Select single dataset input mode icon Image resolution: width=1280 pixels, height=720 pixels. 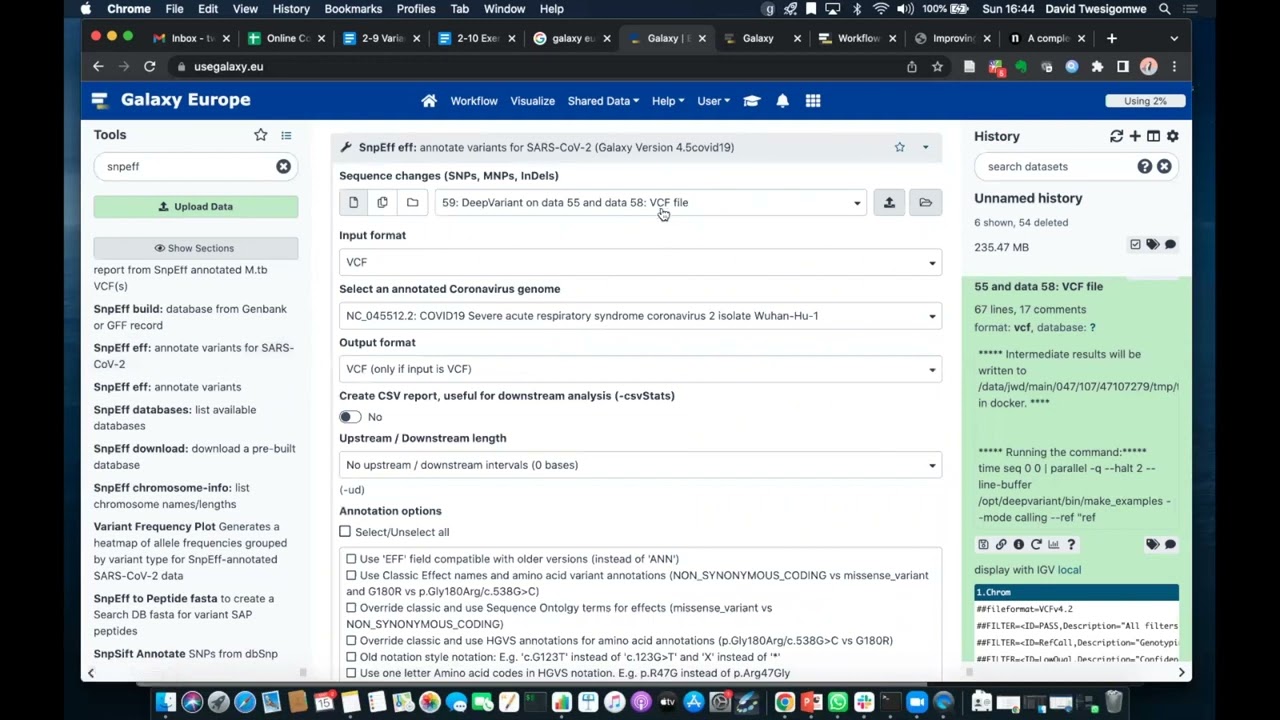353,203
